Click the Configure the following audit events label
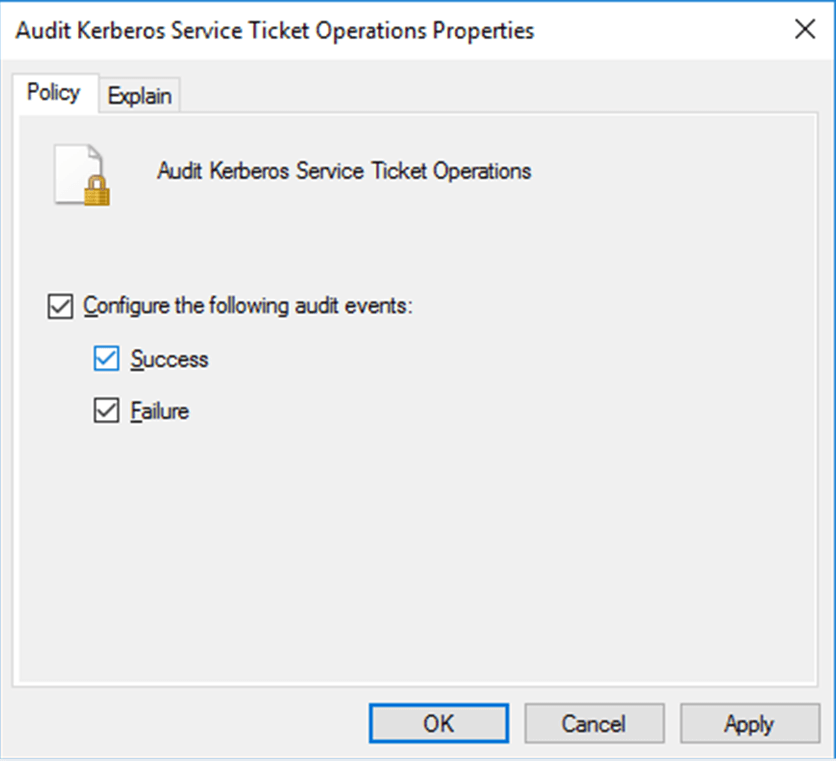 (247, 306)
